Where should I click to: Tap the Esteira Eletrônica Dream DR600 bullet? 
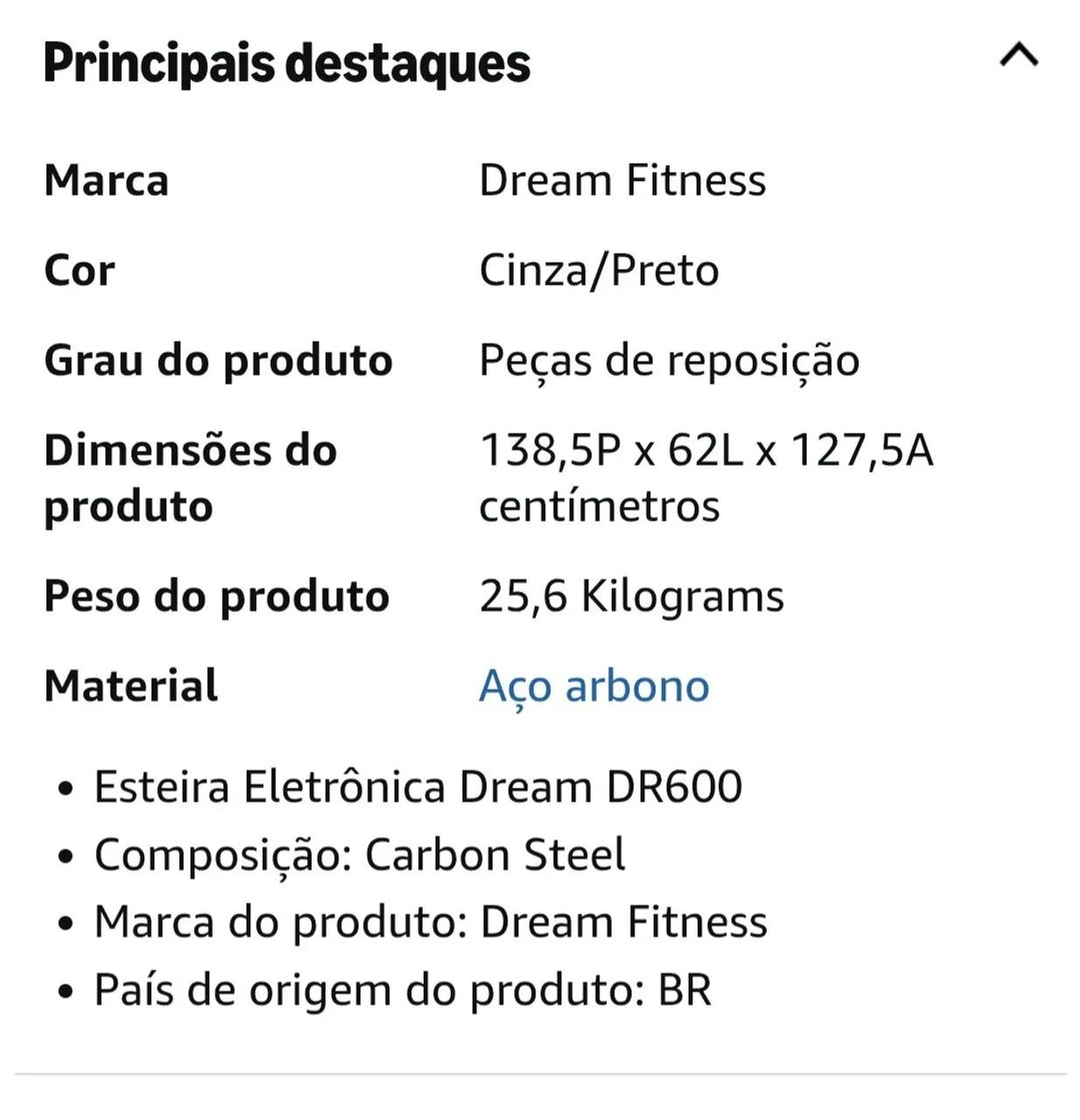coord(418,787)
